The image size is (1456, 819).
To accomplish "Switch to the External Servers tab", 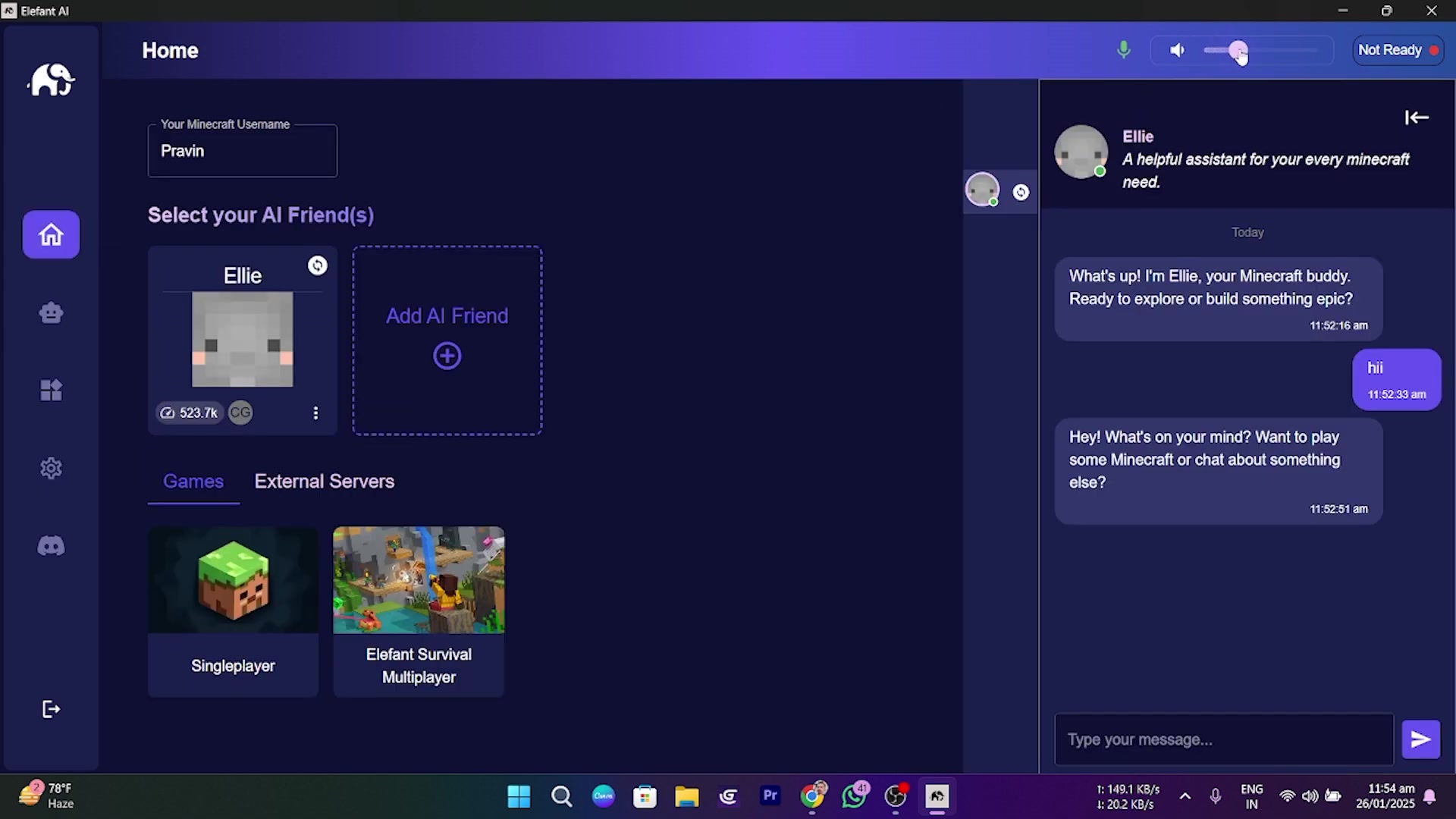I will pyautogui.click(x=324, y=481).
